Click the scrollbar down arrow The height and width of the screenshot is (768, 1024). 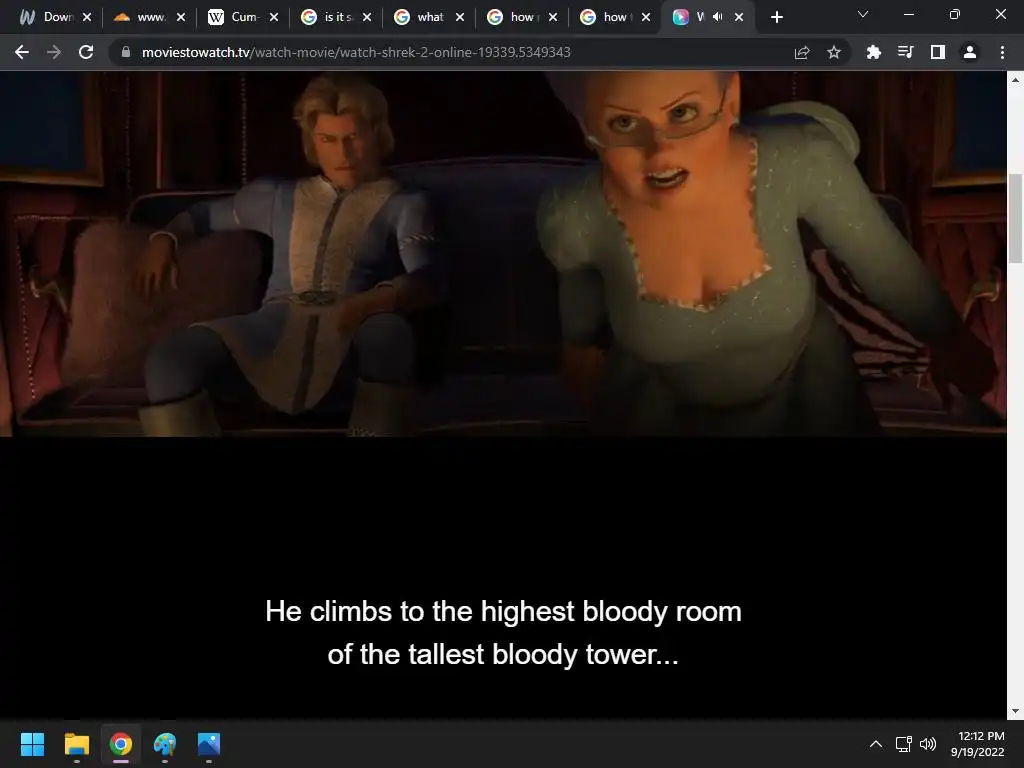point(1015,711)
